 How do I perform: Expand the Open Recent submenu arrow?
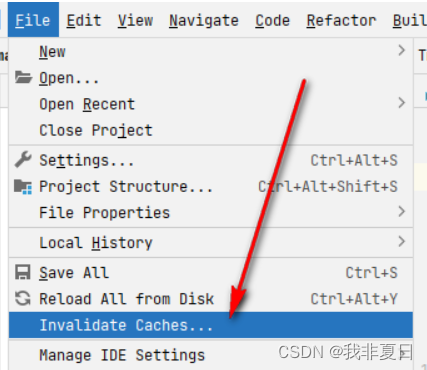click(x=402, y=103)
